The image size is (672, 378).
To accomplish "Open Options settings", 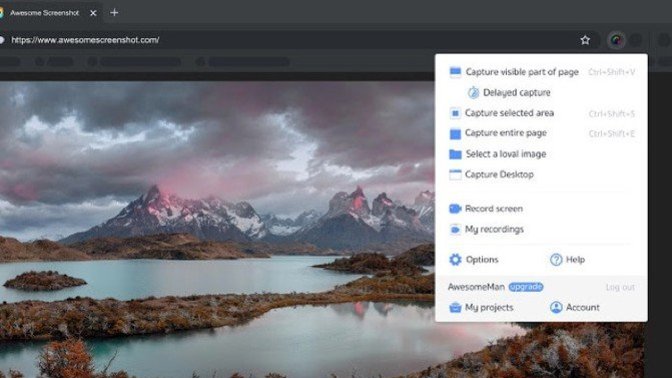I will click(x=482, y=260).
